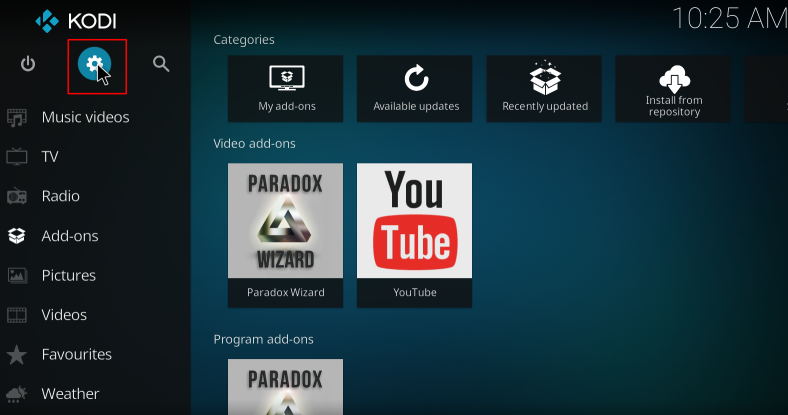Image resolution: width=788 pixels, height=415 pixels.
Task: Click the YouTube label text
Action: pos(415,292)
